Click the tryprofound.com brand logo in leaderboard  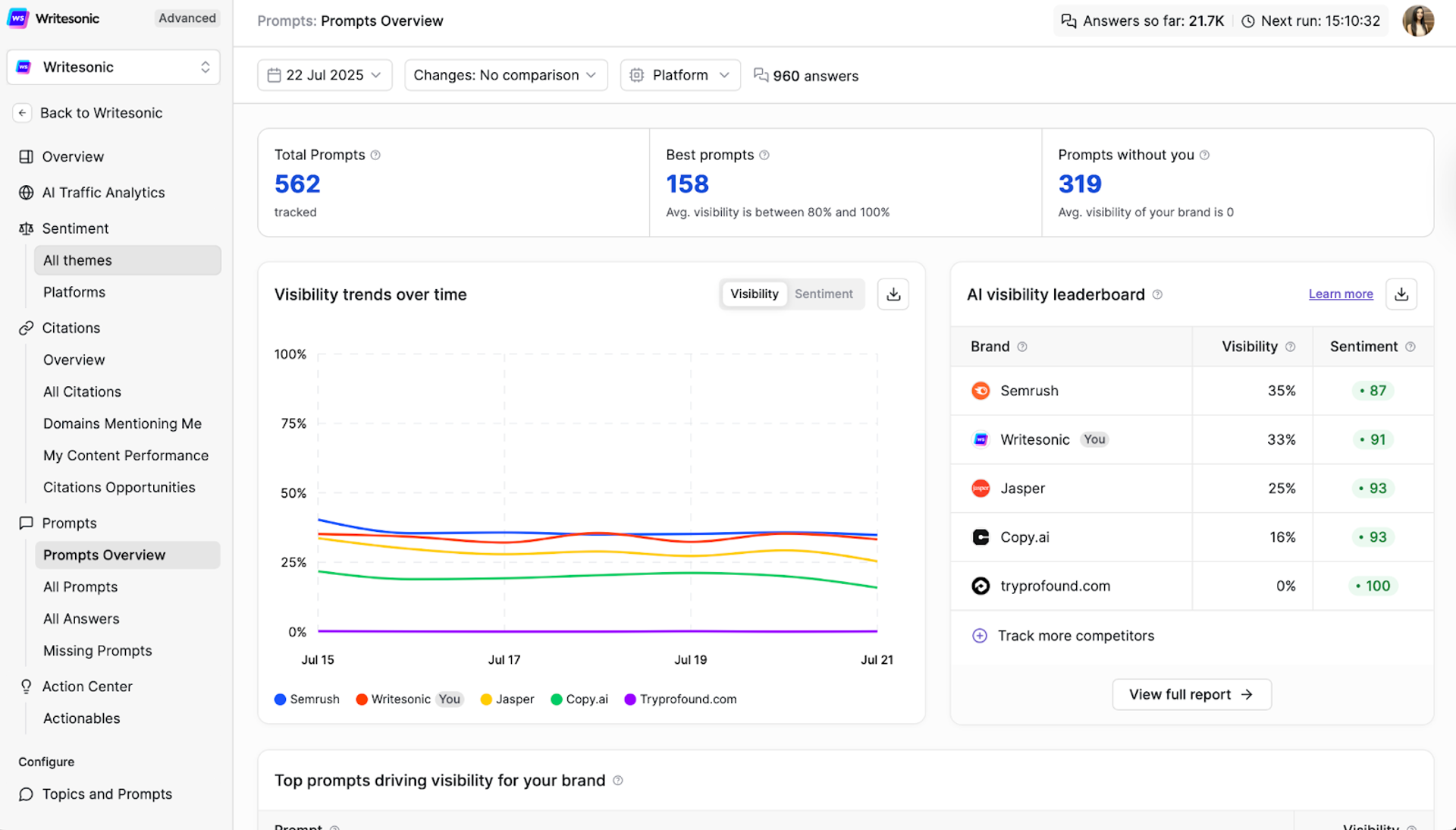point(981,586)
